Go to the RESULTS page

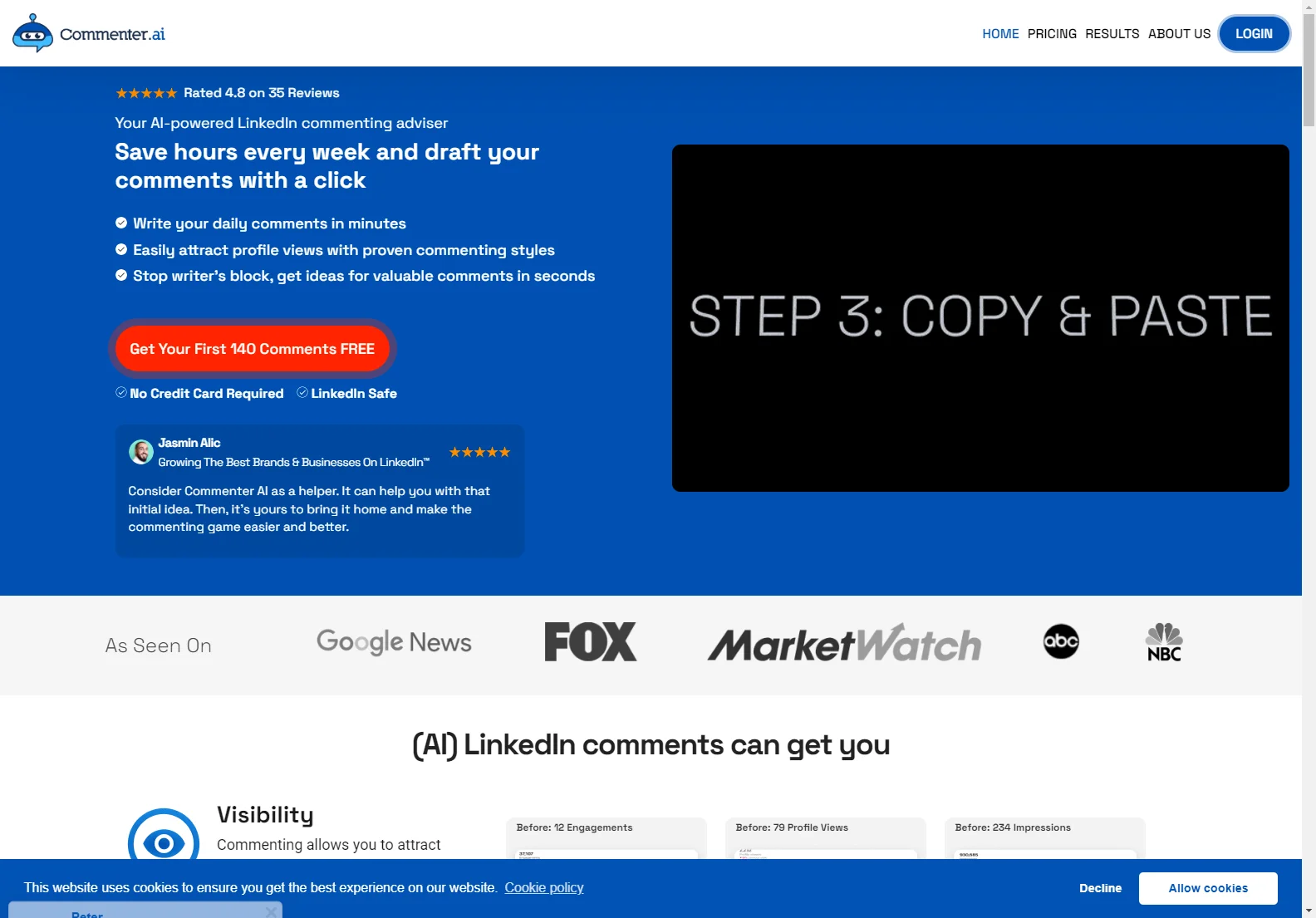(x=1112, y=34)
